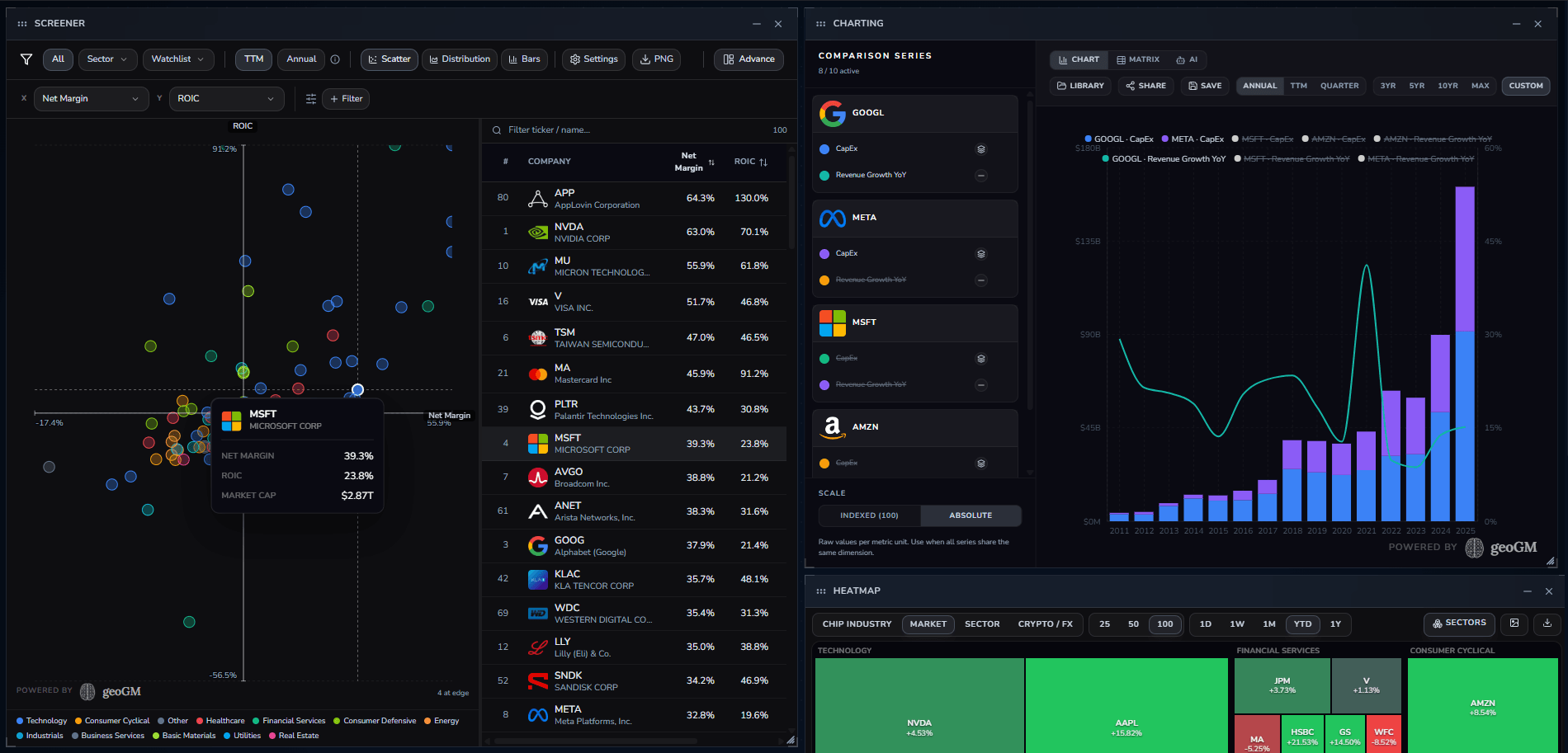Switch to the Matrix tab in Charting
Screen dimensions: 1568x753
point(1138,59)
